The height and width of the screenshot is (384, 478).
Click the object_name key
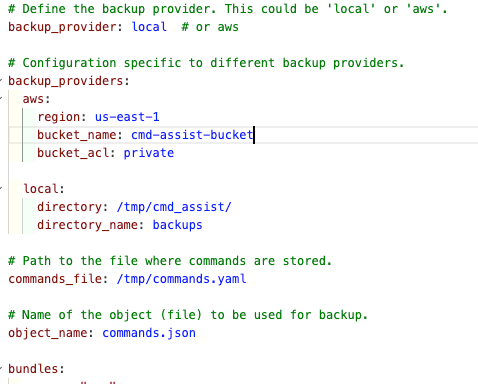coord(48,333)
